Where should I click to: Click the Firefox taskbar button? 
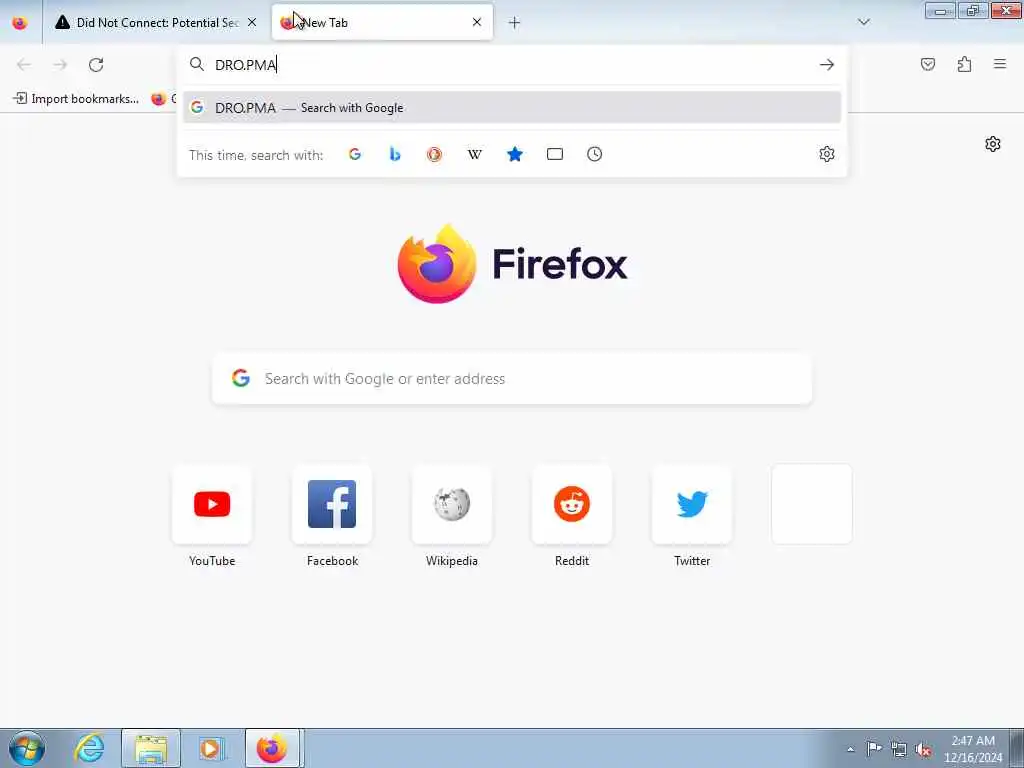point(273,748)
